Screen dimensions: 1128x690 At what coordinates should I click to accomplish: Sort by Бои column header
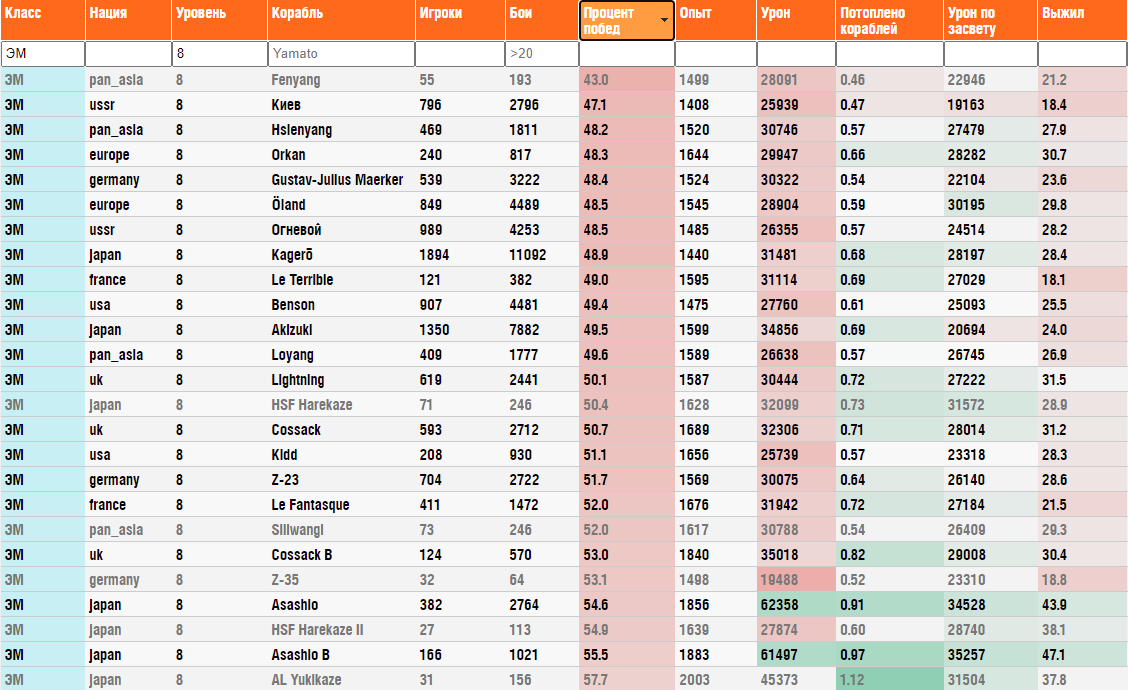[x=542, y=20]
